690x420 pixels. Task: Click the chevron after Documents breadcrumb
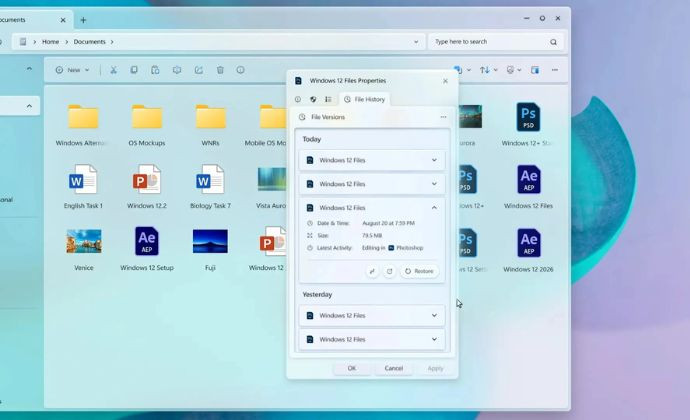pyautogui.click(x=112, y=42)
